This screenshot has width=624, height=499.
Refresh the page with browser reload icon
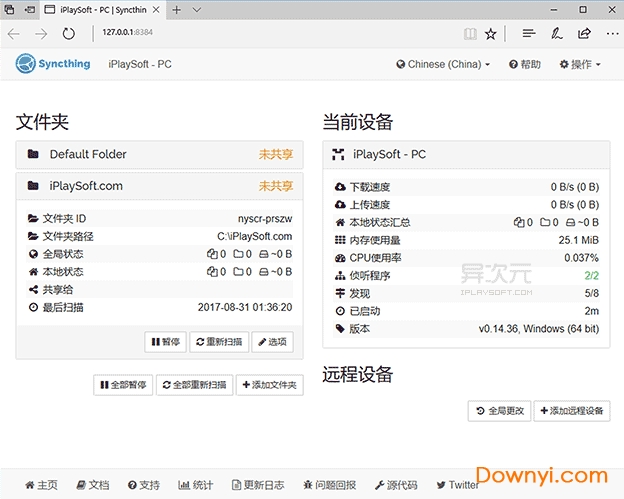pos(68,33)
